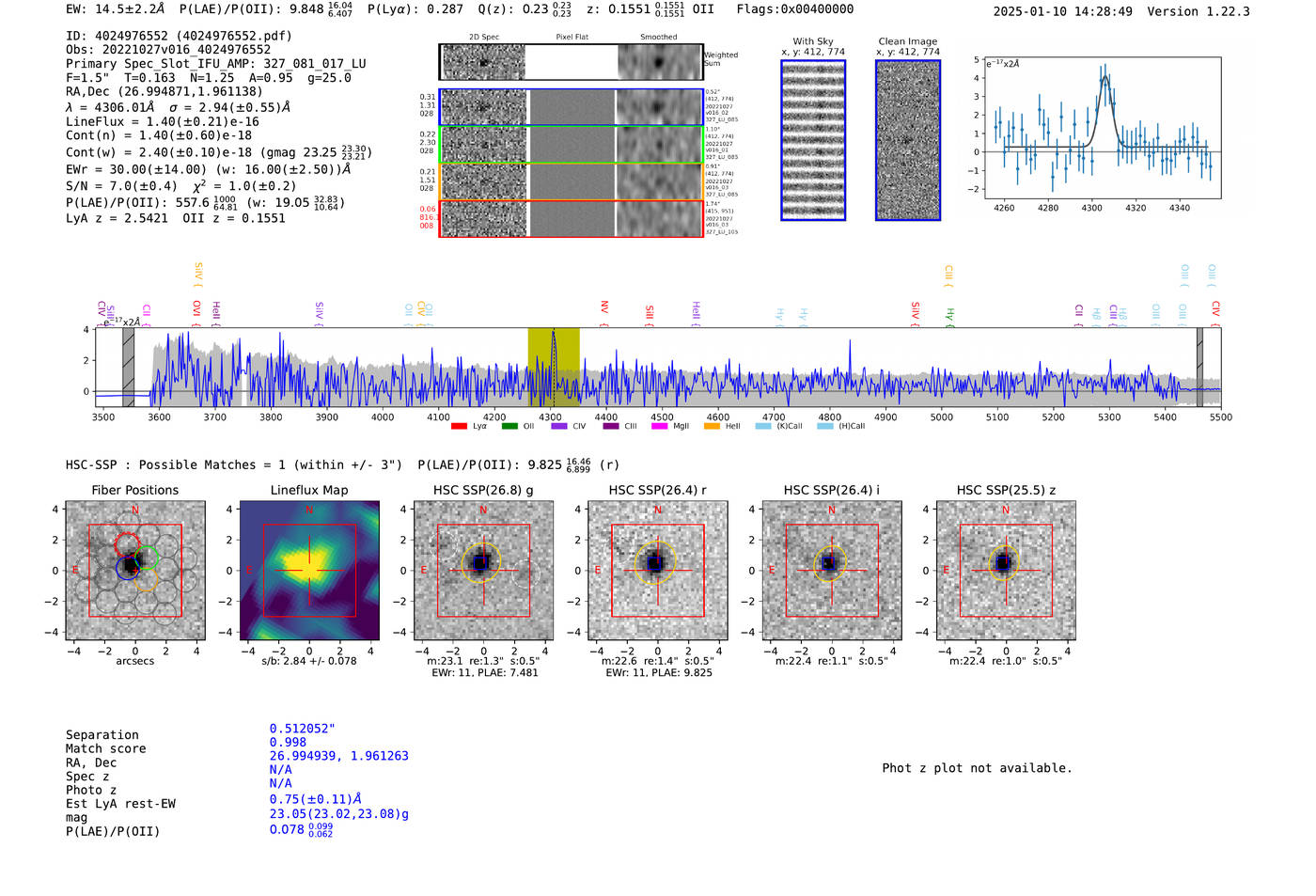Open the Fiber Positions image panel

point(135,571)
